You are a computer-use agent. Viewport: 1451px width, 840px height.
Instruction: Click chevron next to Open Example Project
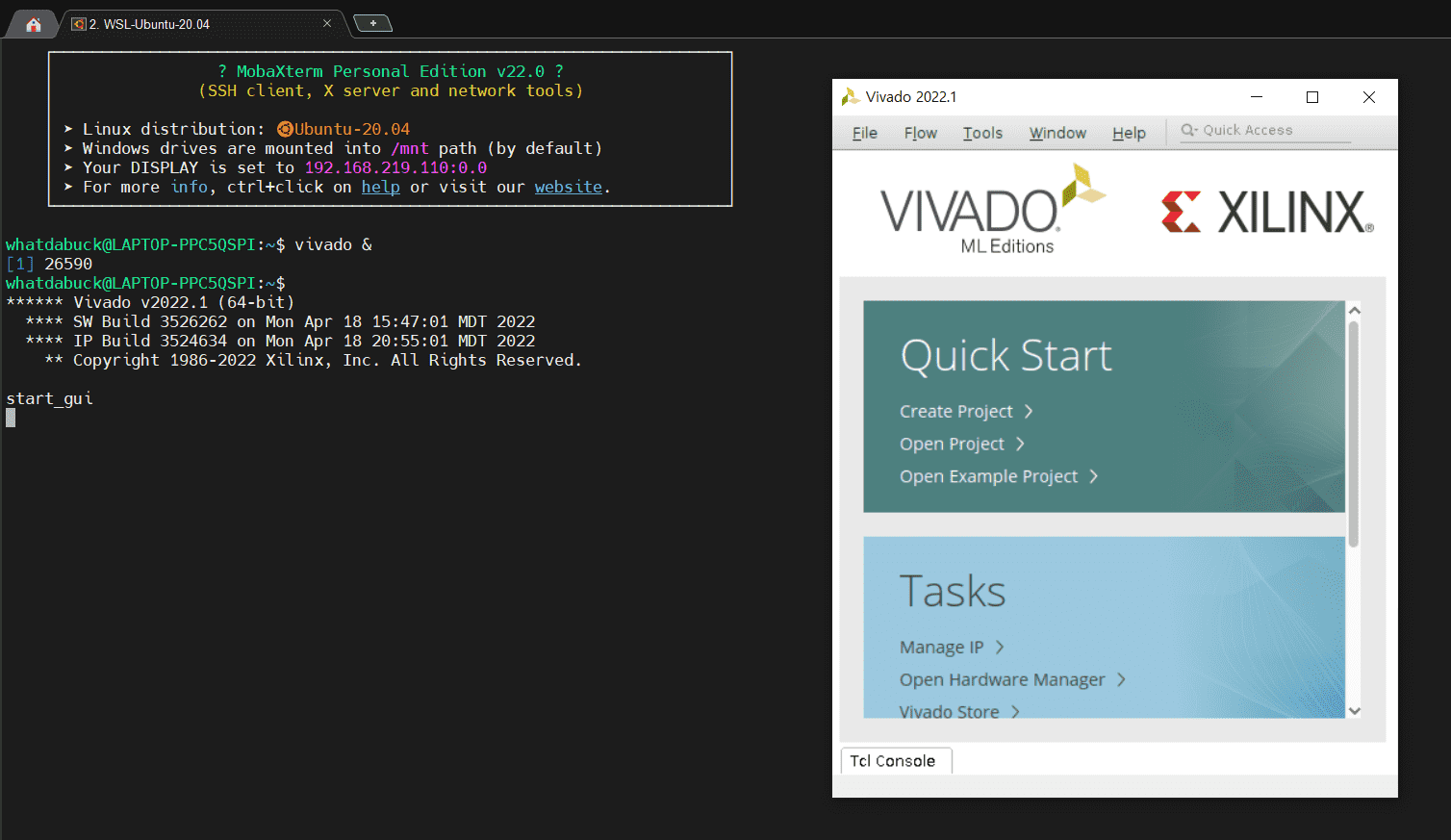click(1093, 476)
